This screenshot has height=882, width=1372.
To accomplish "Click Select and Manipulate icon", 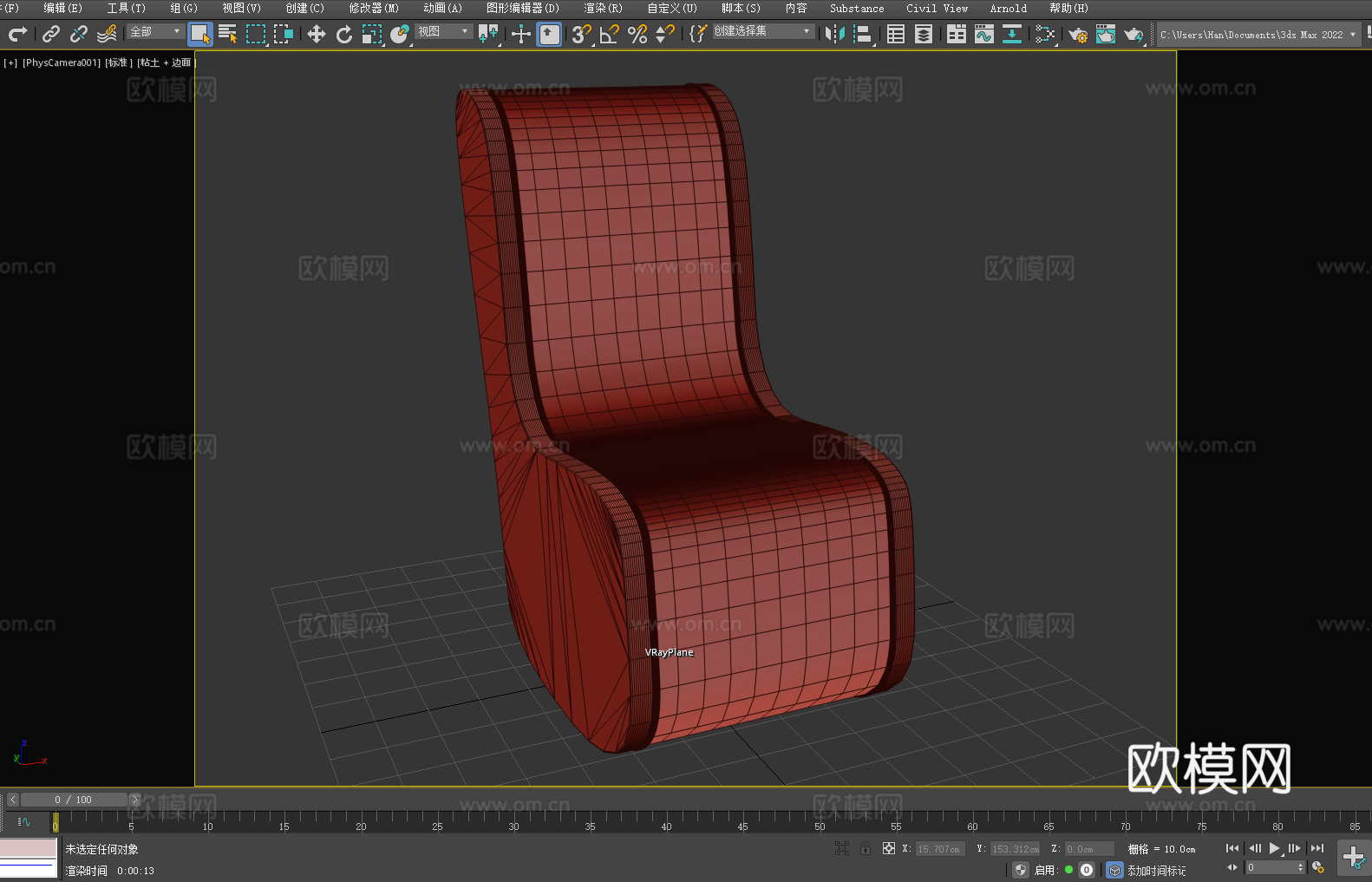I will point(521,34).
